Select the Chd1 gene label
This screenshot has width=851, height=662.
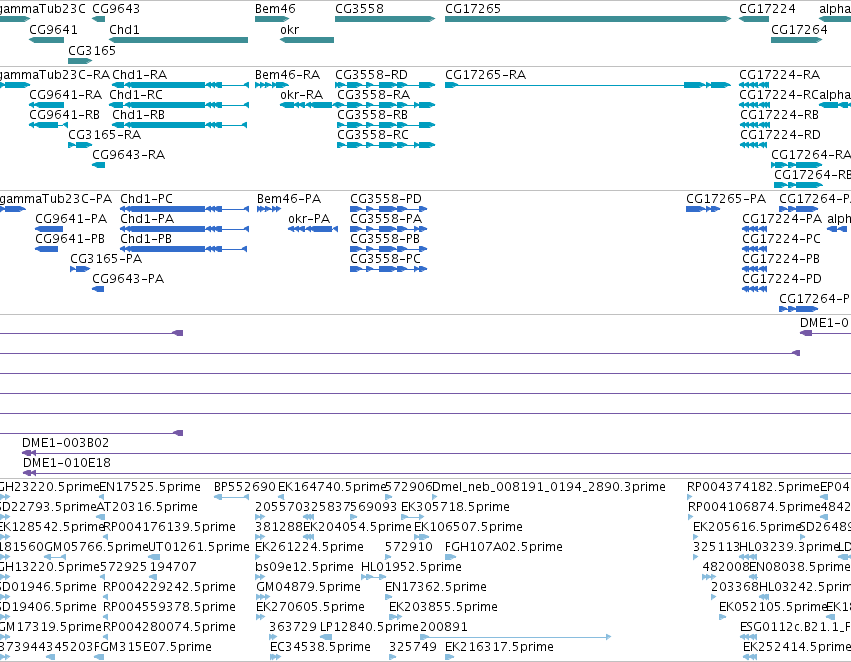coord(124,29)
